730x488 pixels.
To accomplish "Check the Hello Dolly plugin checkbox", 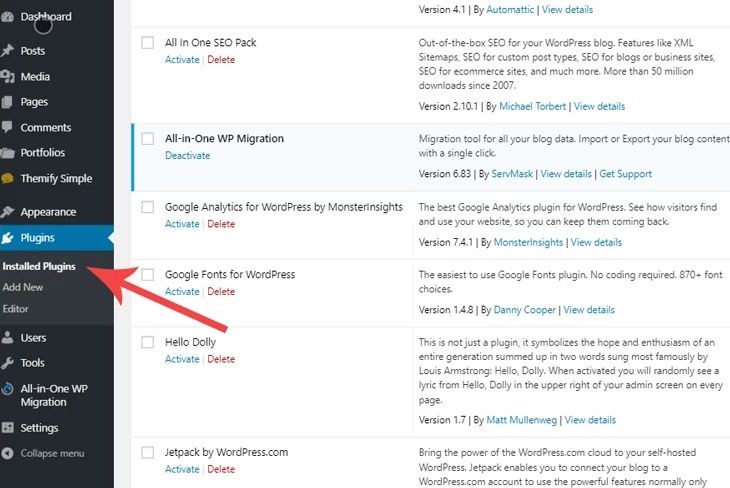I will pyautogui.click(x=148, y=342).
